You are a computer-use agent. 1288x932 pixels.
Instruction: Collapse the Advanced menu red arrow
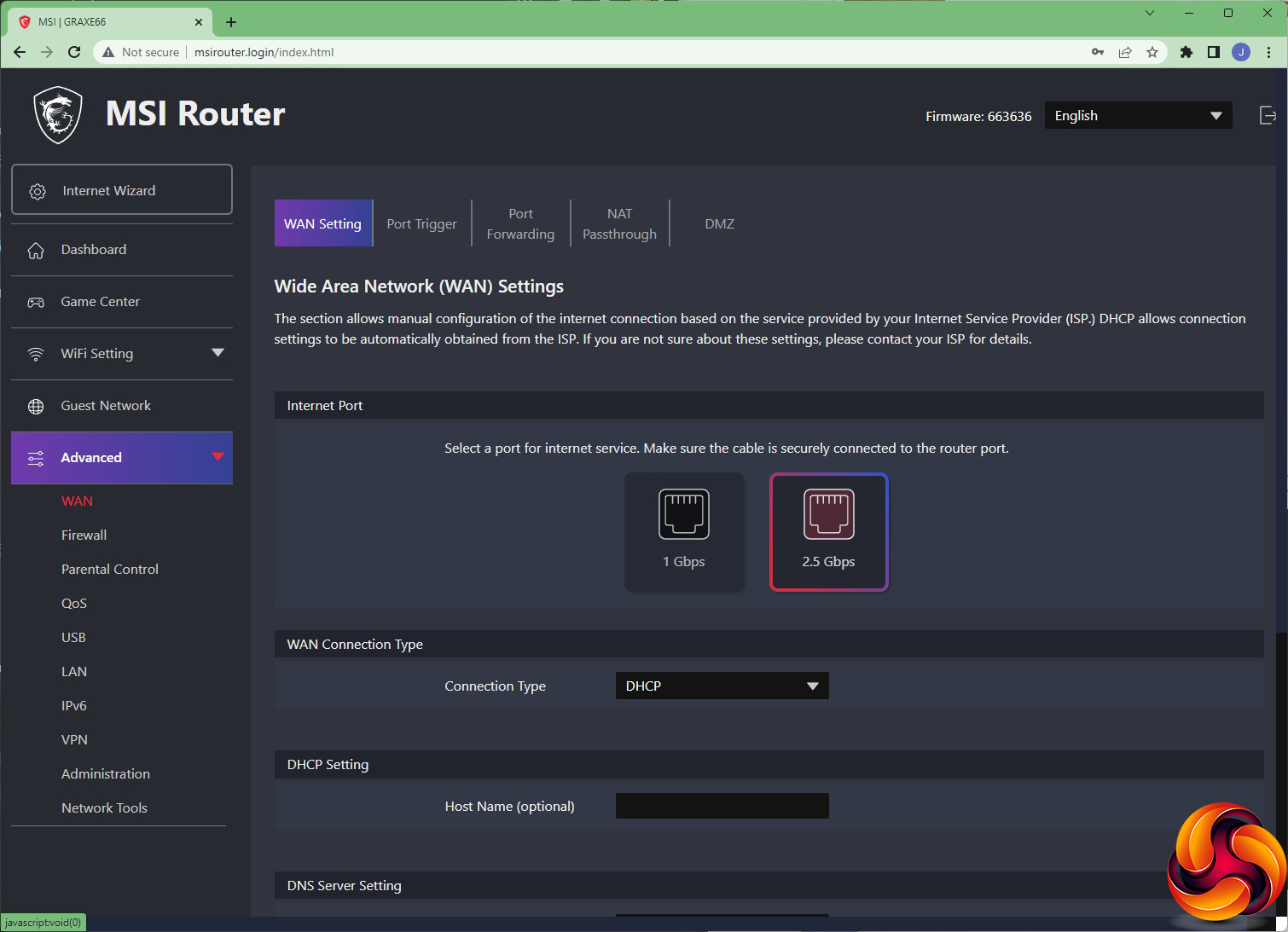(218, 456)
